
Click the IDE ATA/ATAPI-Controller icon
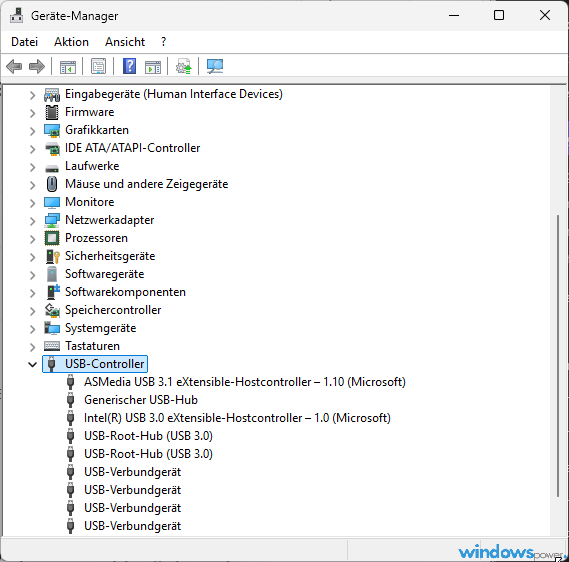(x=52, y=148)
